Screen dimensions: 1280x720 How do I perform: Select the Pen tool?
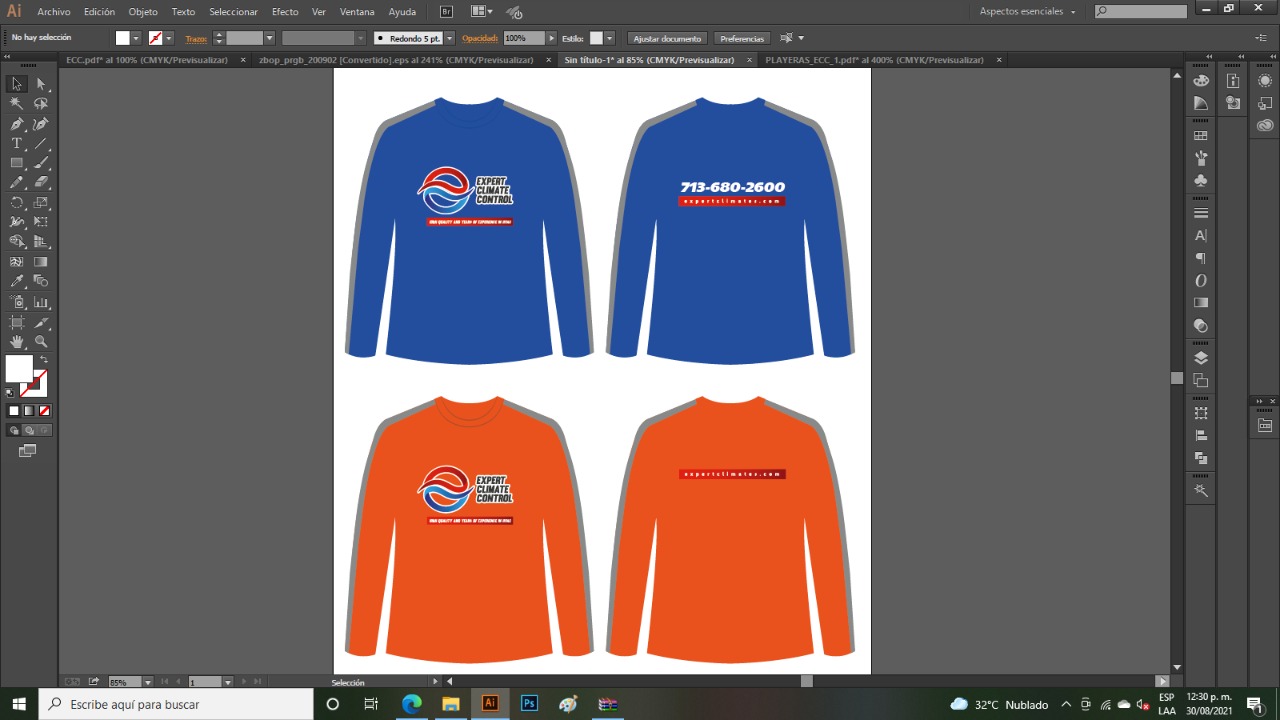click(17, 124)
